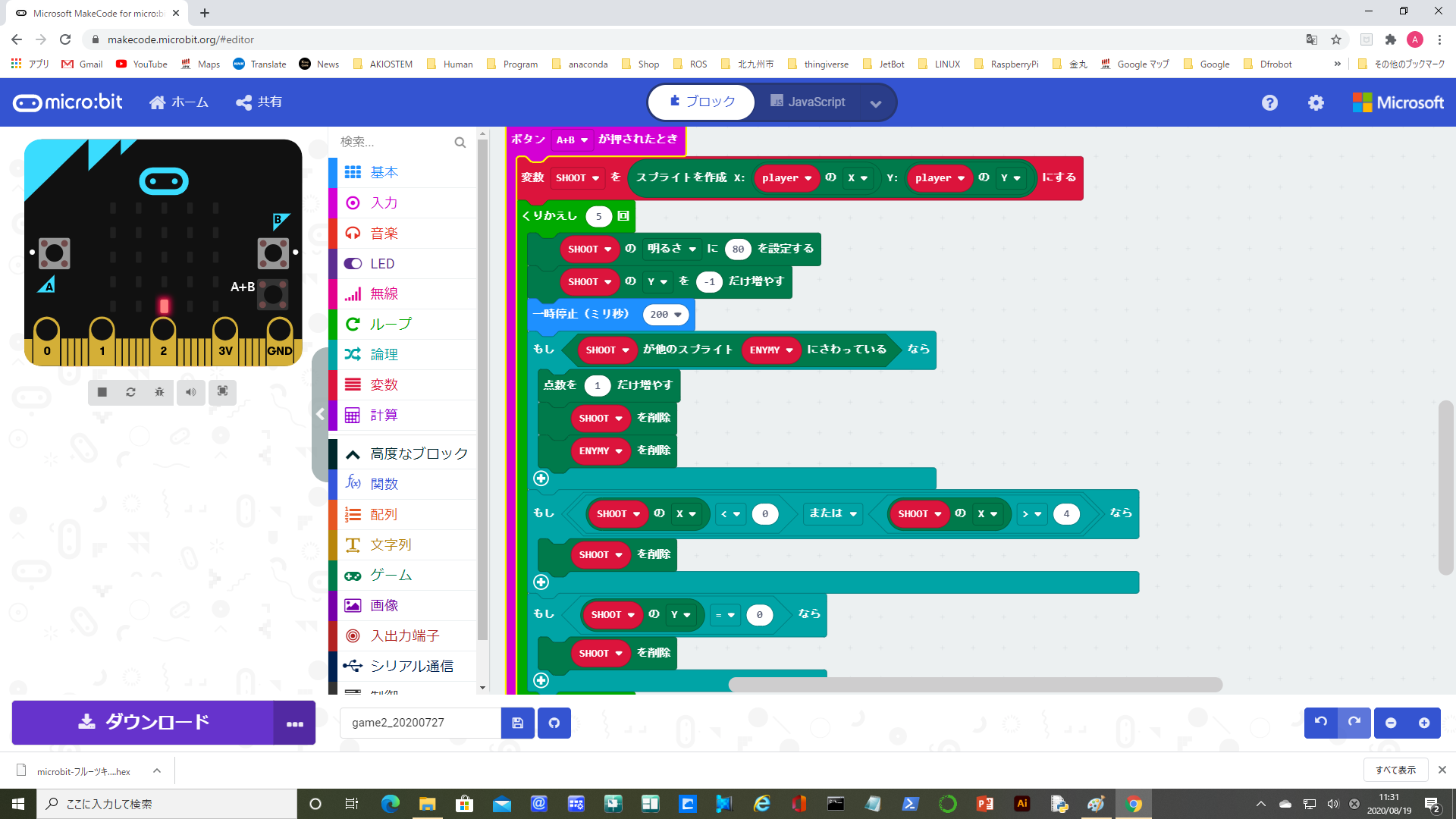Expand the 高度なブロック (Advanced) section

pyautogui.click(x=418, y=453)
